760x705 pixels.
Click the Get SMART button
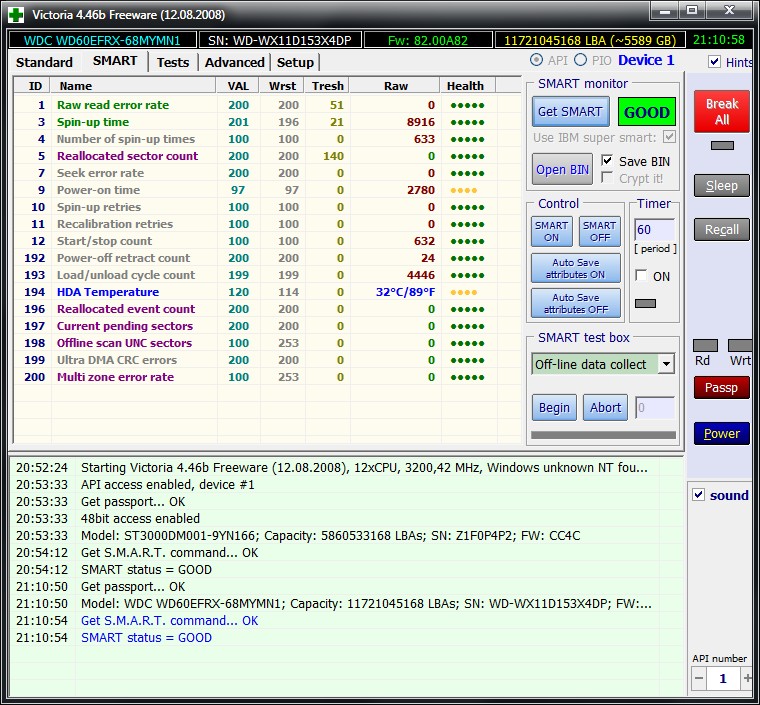tap(570, 112)
